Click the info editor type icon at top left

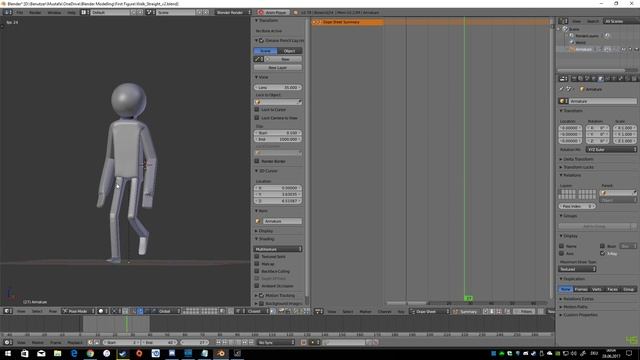[x=8, y=12]
